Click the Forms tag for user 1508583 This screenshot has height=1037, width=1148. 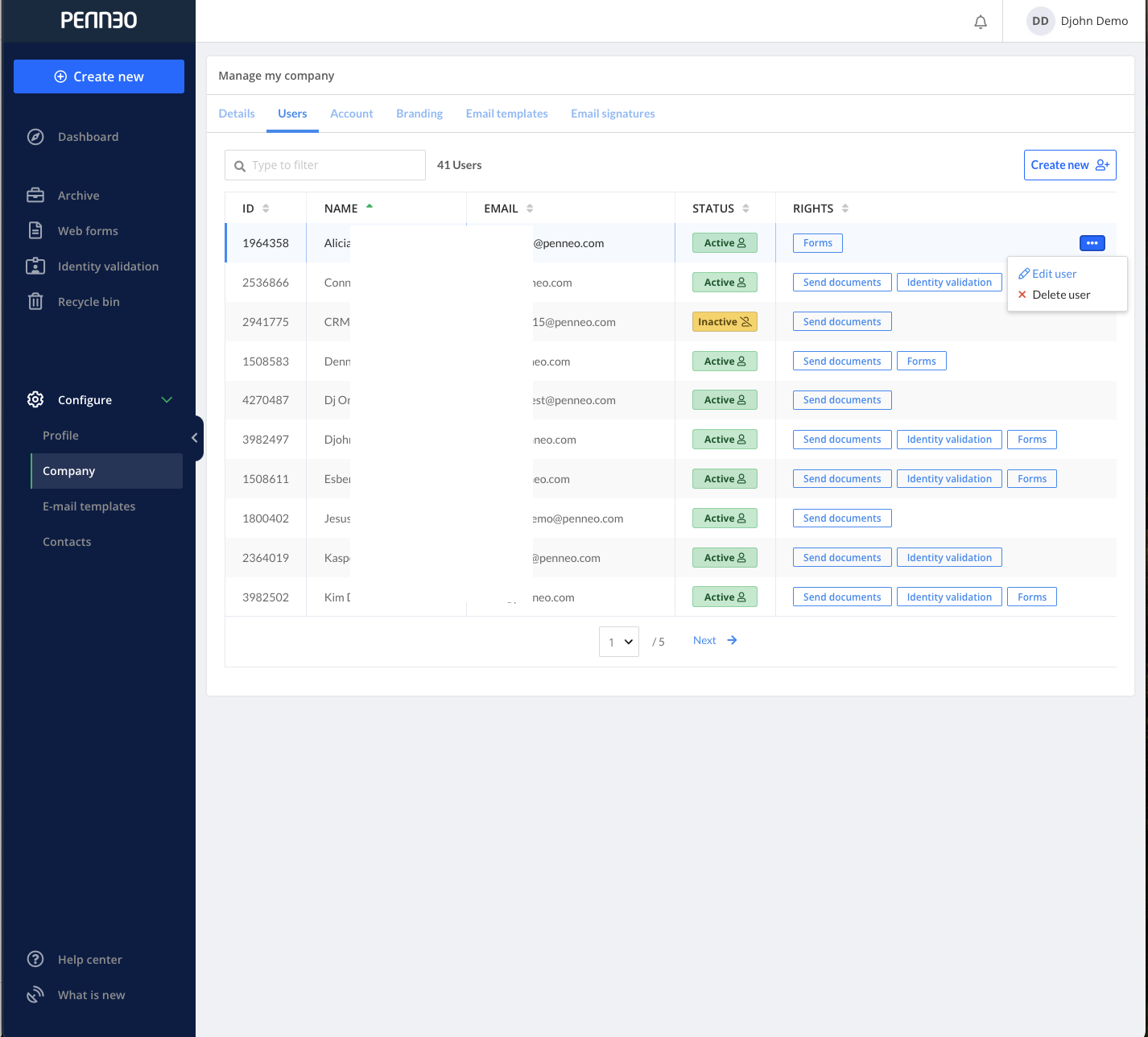coord(922,362)
